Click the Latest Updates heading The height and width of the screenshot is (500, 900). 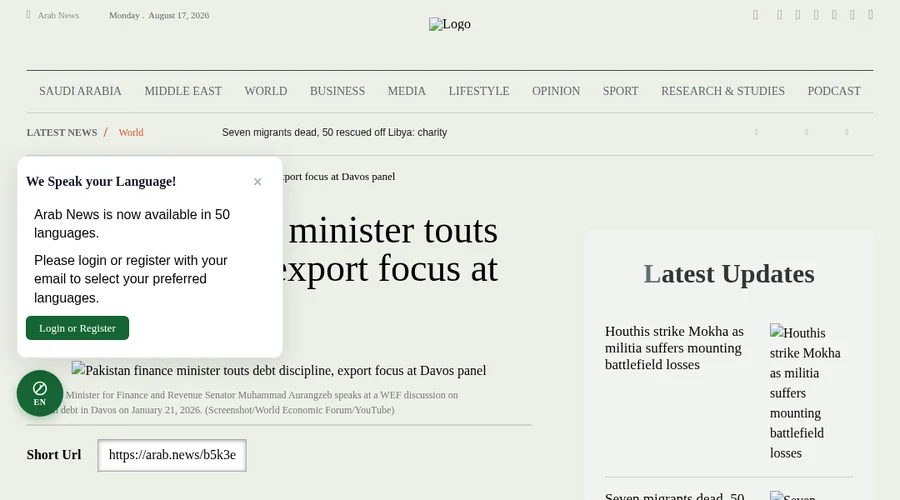coord(729,274)
